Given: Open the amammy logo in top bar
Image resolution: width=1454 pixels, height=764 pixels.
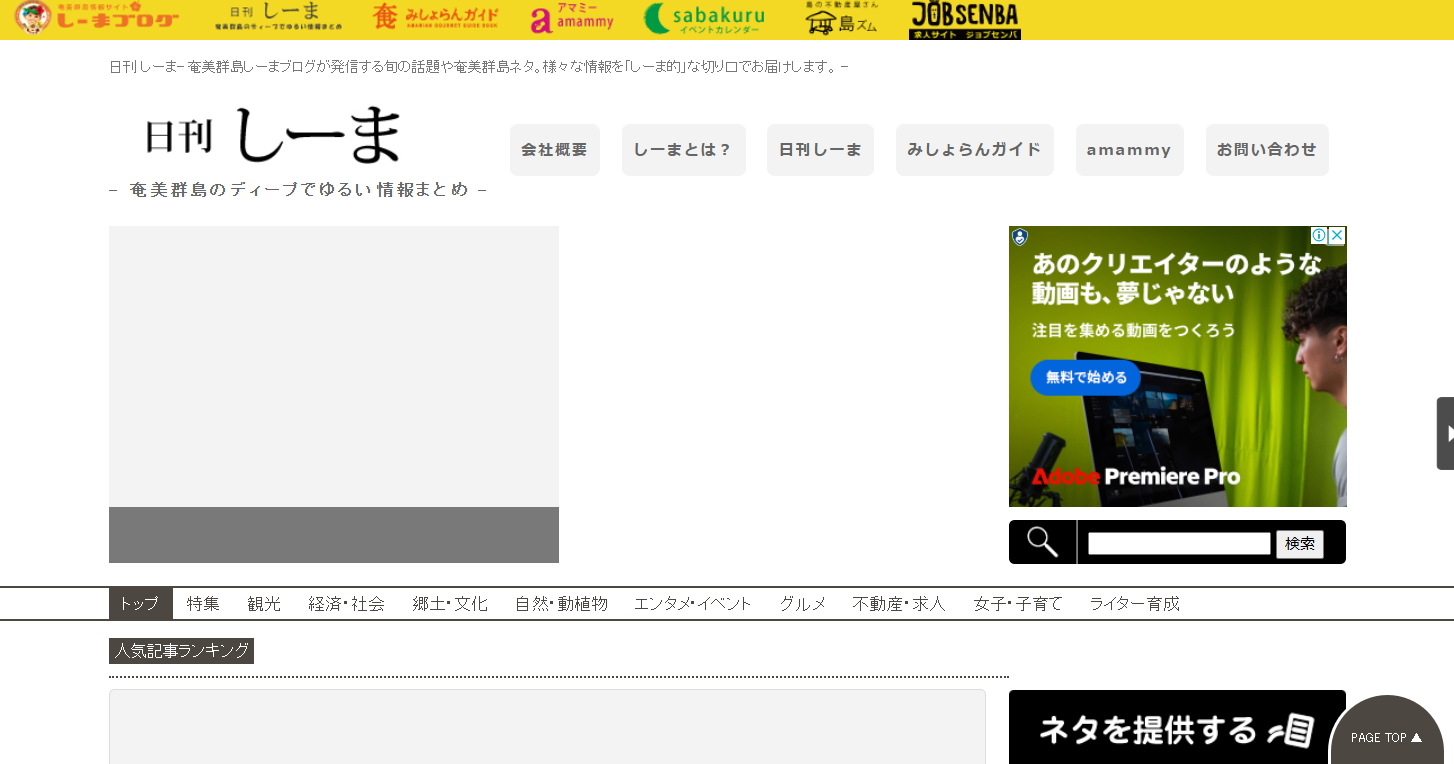Looking at the screenshot, I should pos(572,18).
